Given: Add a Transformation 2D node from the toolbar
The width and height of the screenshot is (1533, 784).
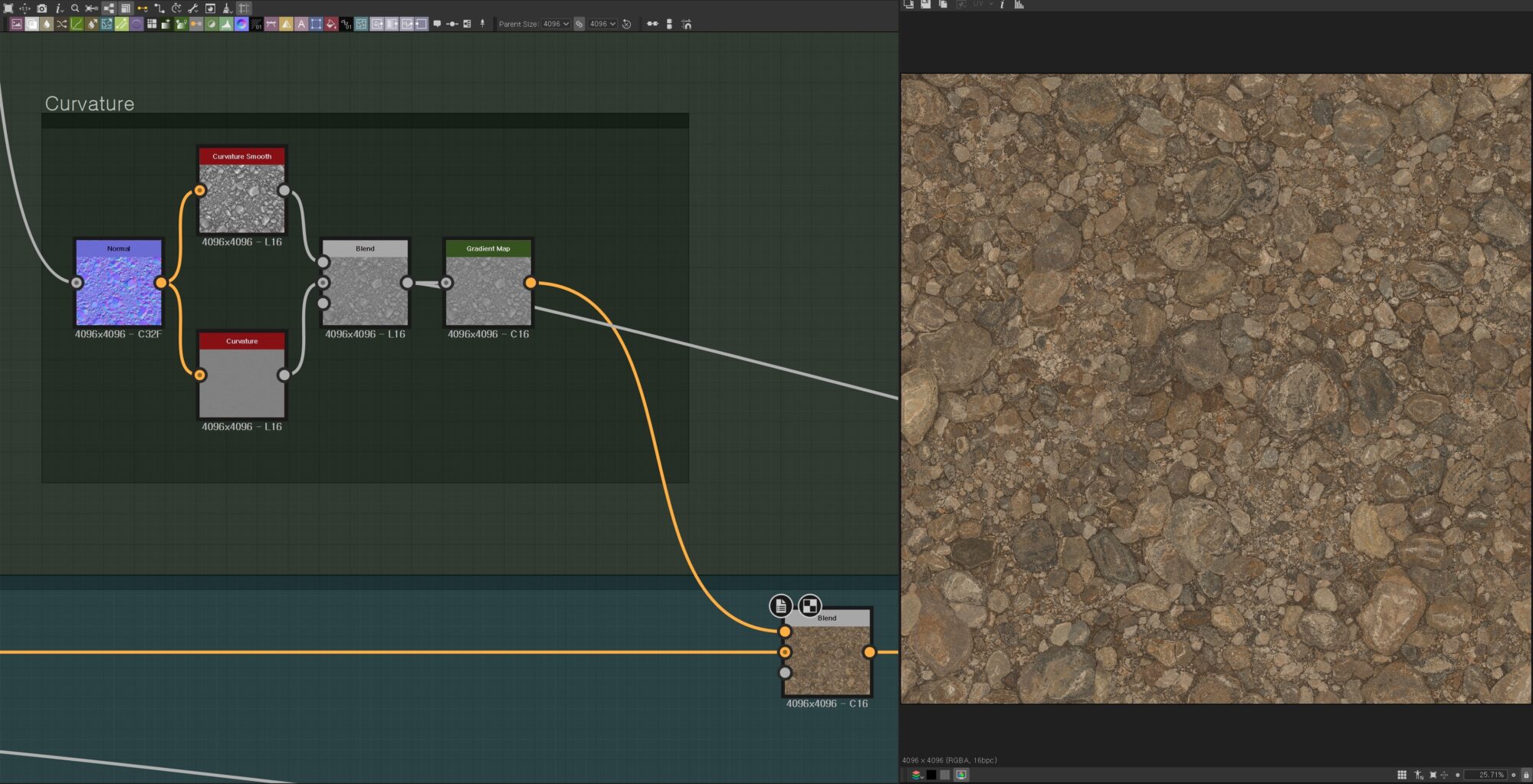Looking at the screenshot, I should (x=316, y=24).
